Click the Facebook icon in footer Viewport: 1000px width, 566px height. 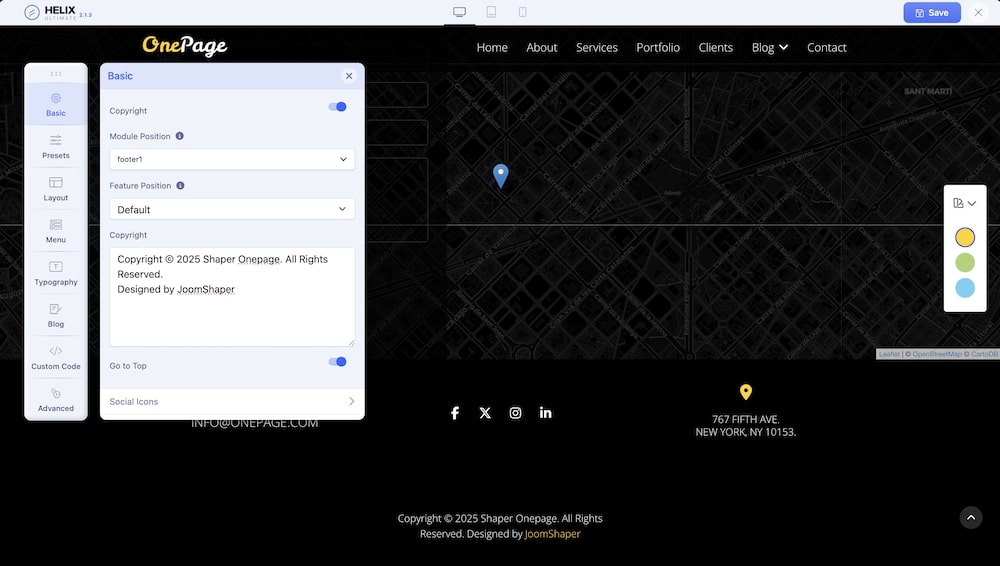(455, 413)
